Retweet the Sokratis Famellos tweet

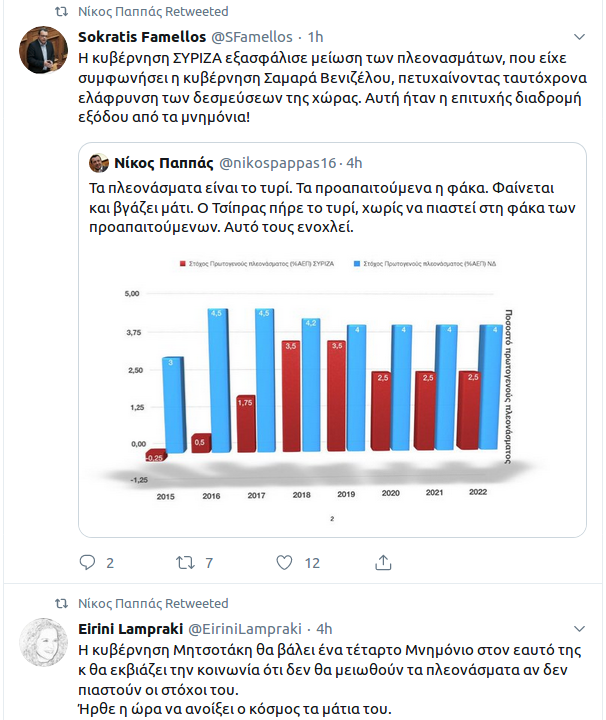click(x=185, y=562)
